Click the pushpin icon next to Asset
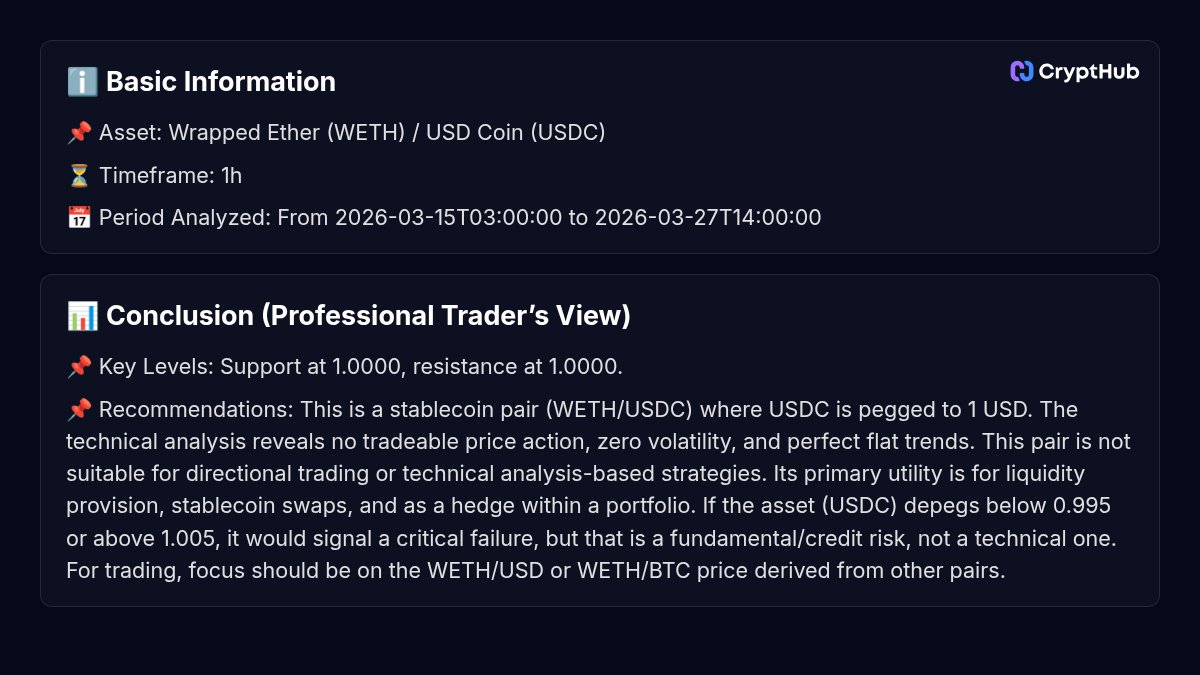Screen dimensions: 1200x675 pos(80,132)
